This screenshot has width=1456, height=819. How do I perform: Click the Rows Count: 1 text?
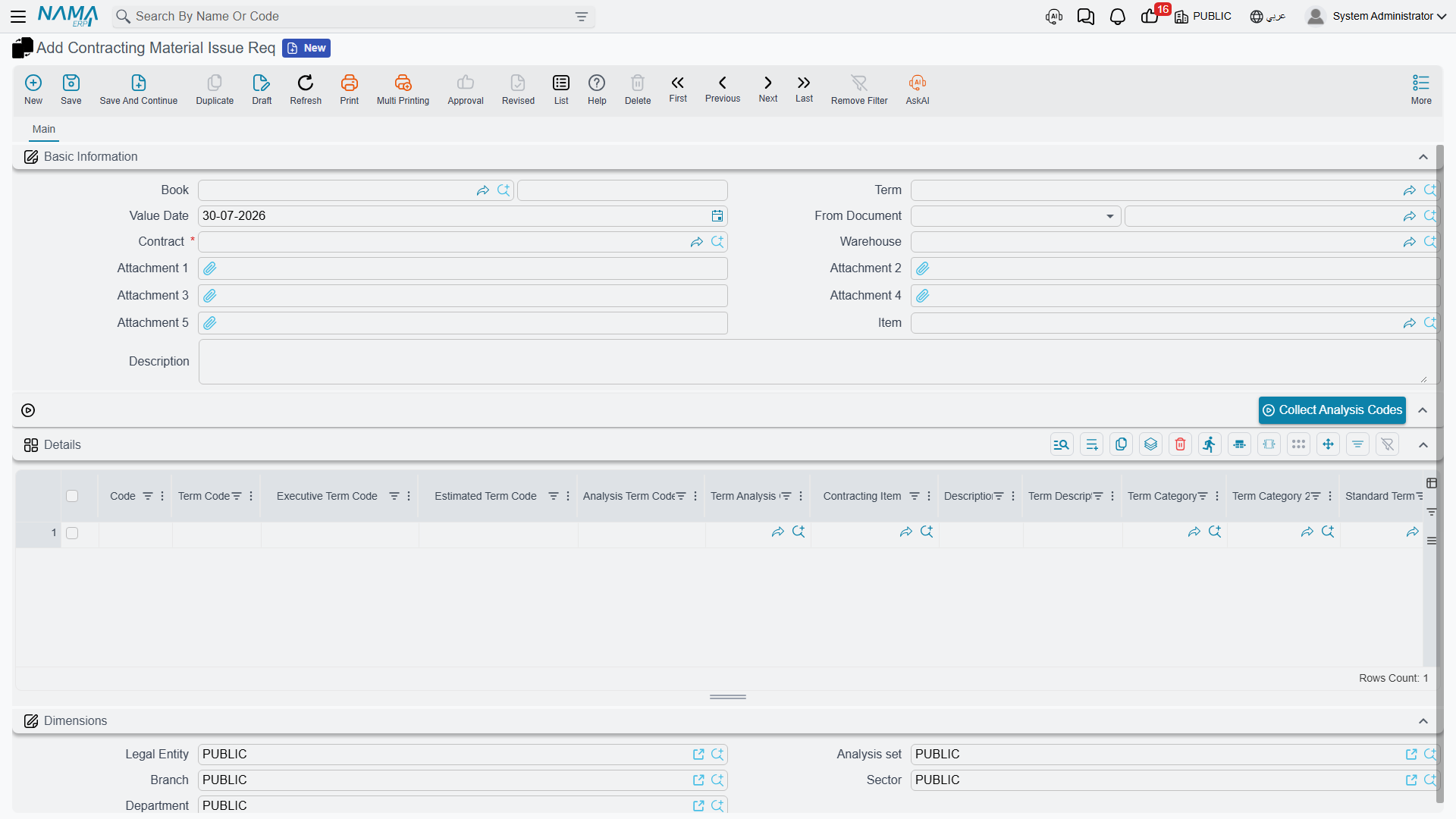pos(1394,678)
